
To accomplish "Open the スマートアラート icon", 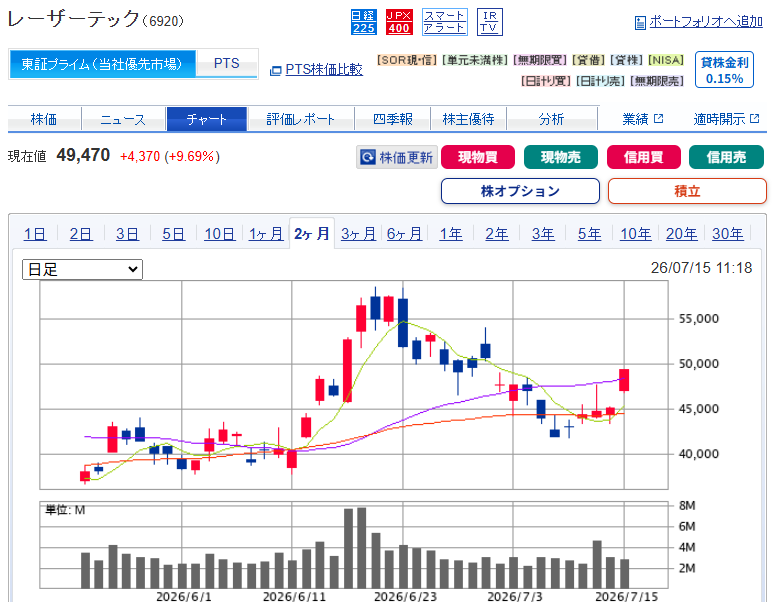I will (445, 22).
